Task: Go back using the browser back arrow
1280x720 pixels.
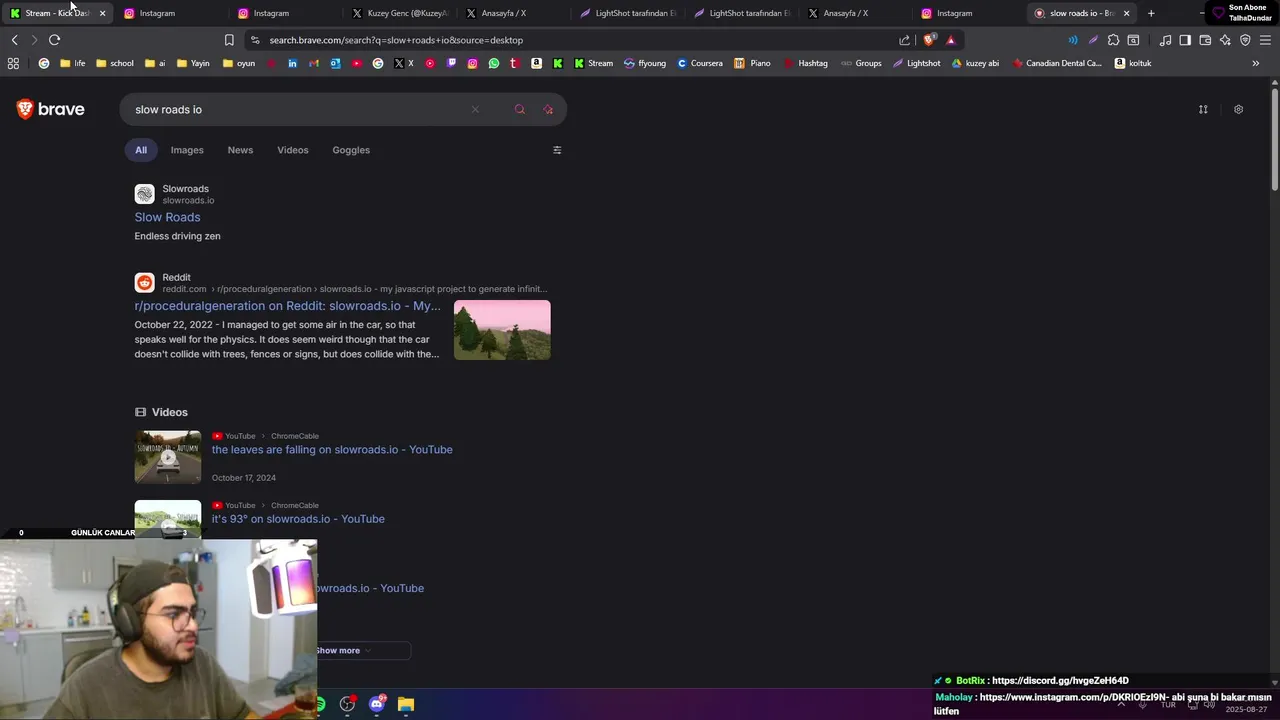Action: coord(14,40)
